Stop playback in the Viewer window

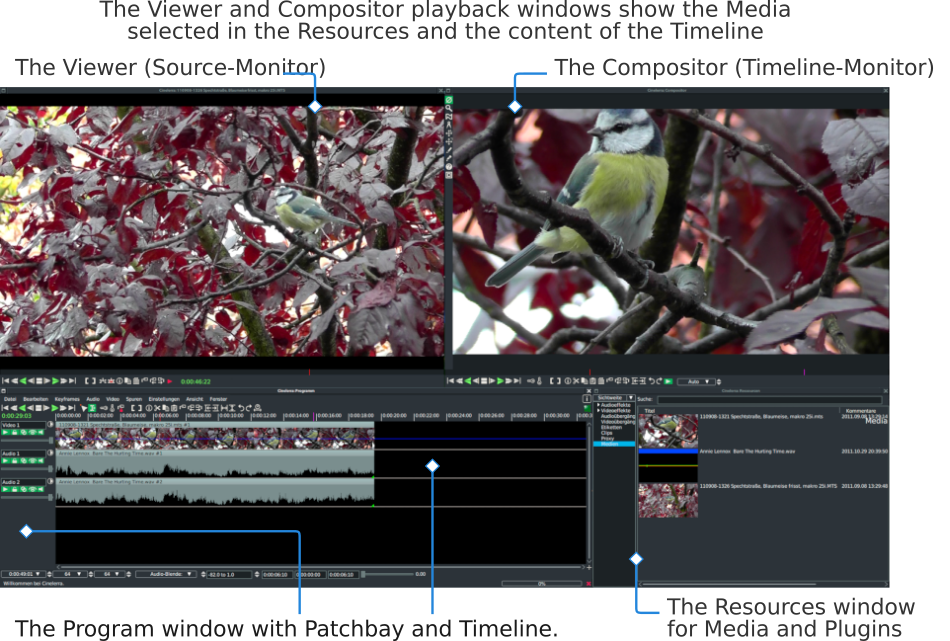click(x=38, y=381)
